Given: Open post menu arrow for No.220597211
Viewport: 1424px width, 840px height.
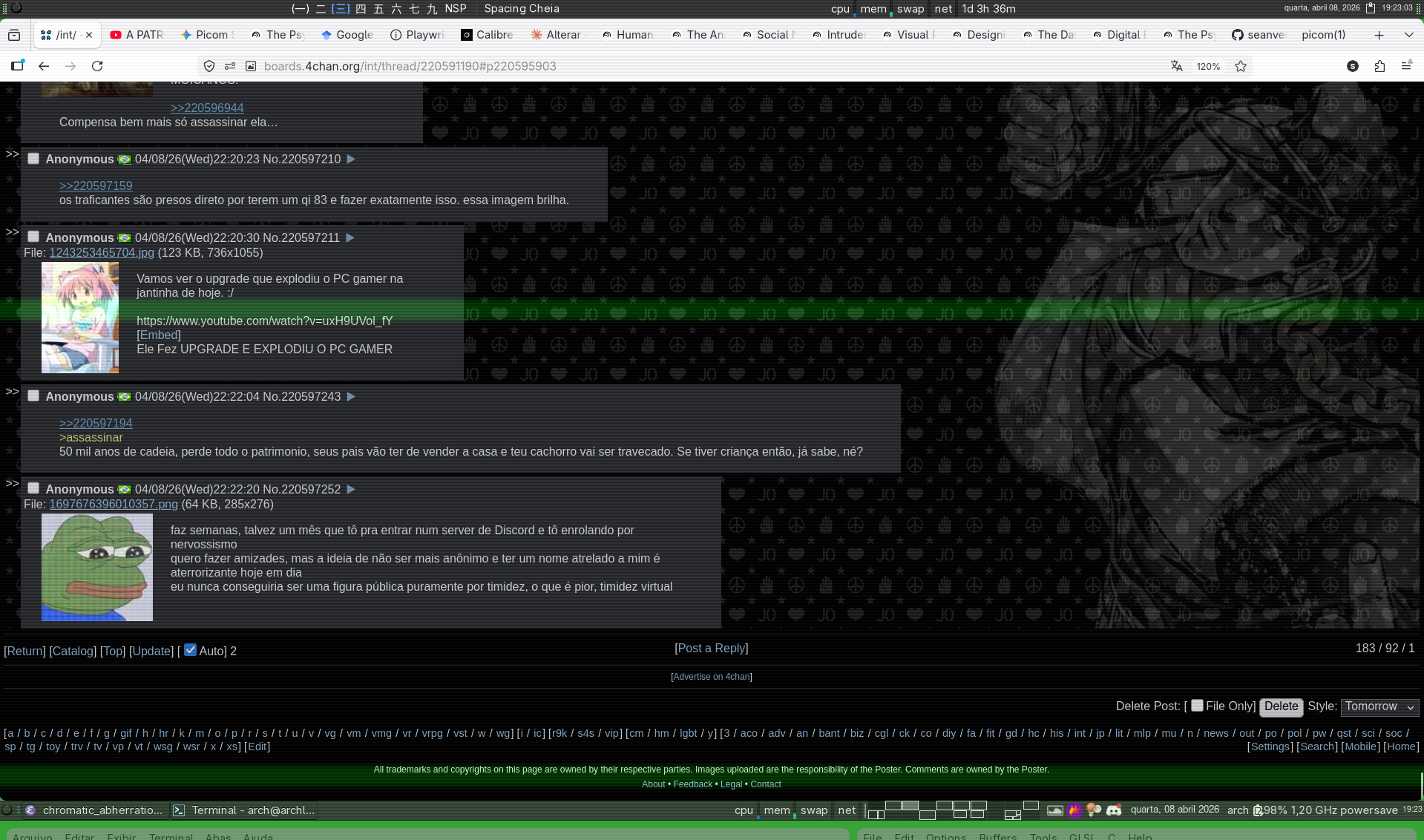Looking at the screenshot, I should pos(350,237).
